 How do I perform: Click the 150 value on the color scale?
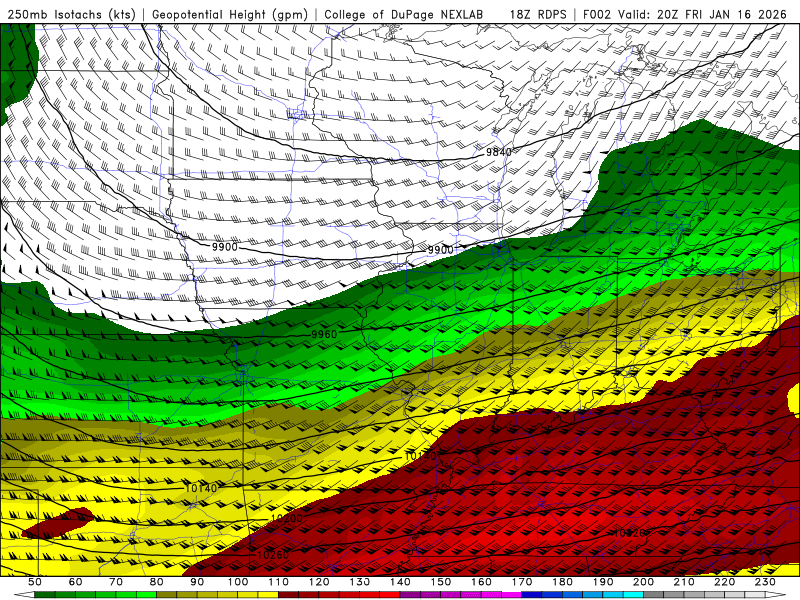pyautogui.click(x=441, y=582)
